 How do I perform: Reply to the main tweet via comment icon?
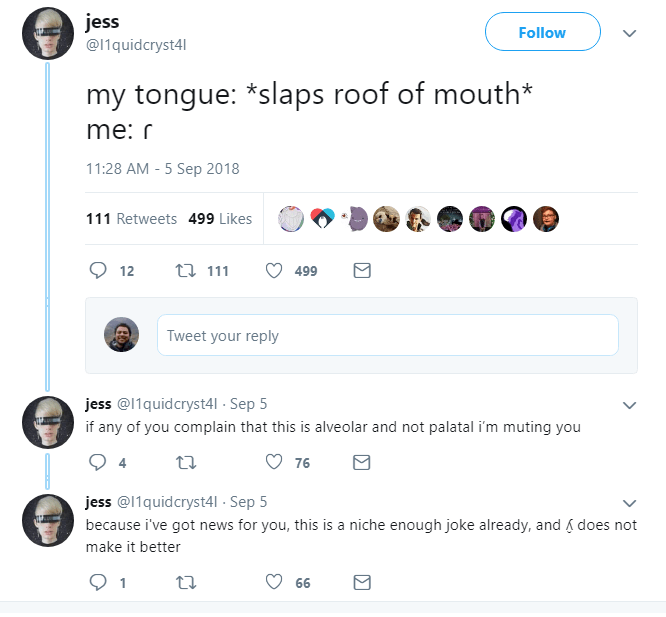98,271
